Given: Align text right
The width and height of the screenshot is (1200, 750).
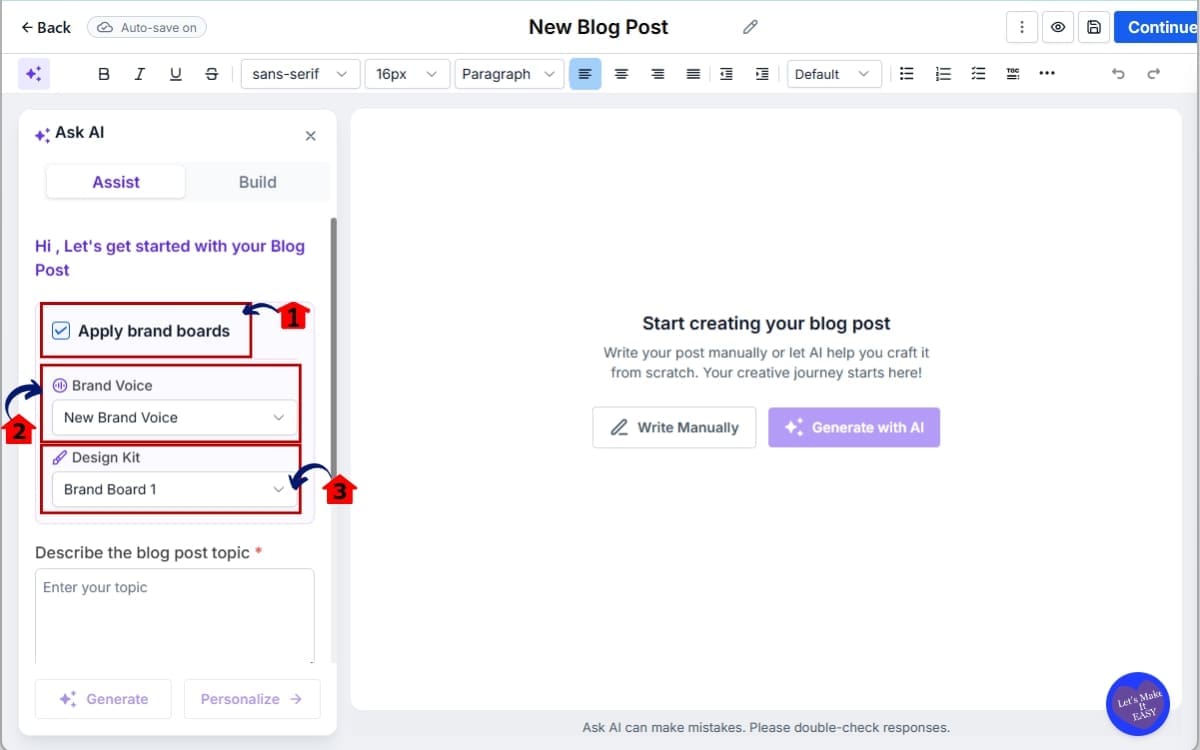Looking at the screenshot, I should (657, 74).
